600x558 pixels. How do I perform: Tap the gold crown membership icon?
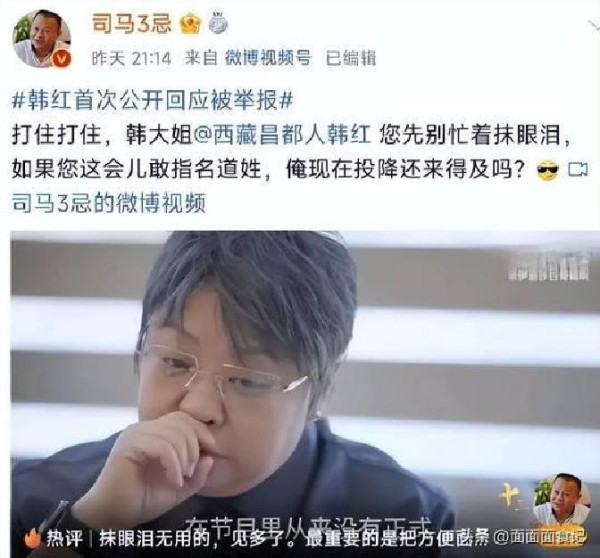(x=191, y=24)
